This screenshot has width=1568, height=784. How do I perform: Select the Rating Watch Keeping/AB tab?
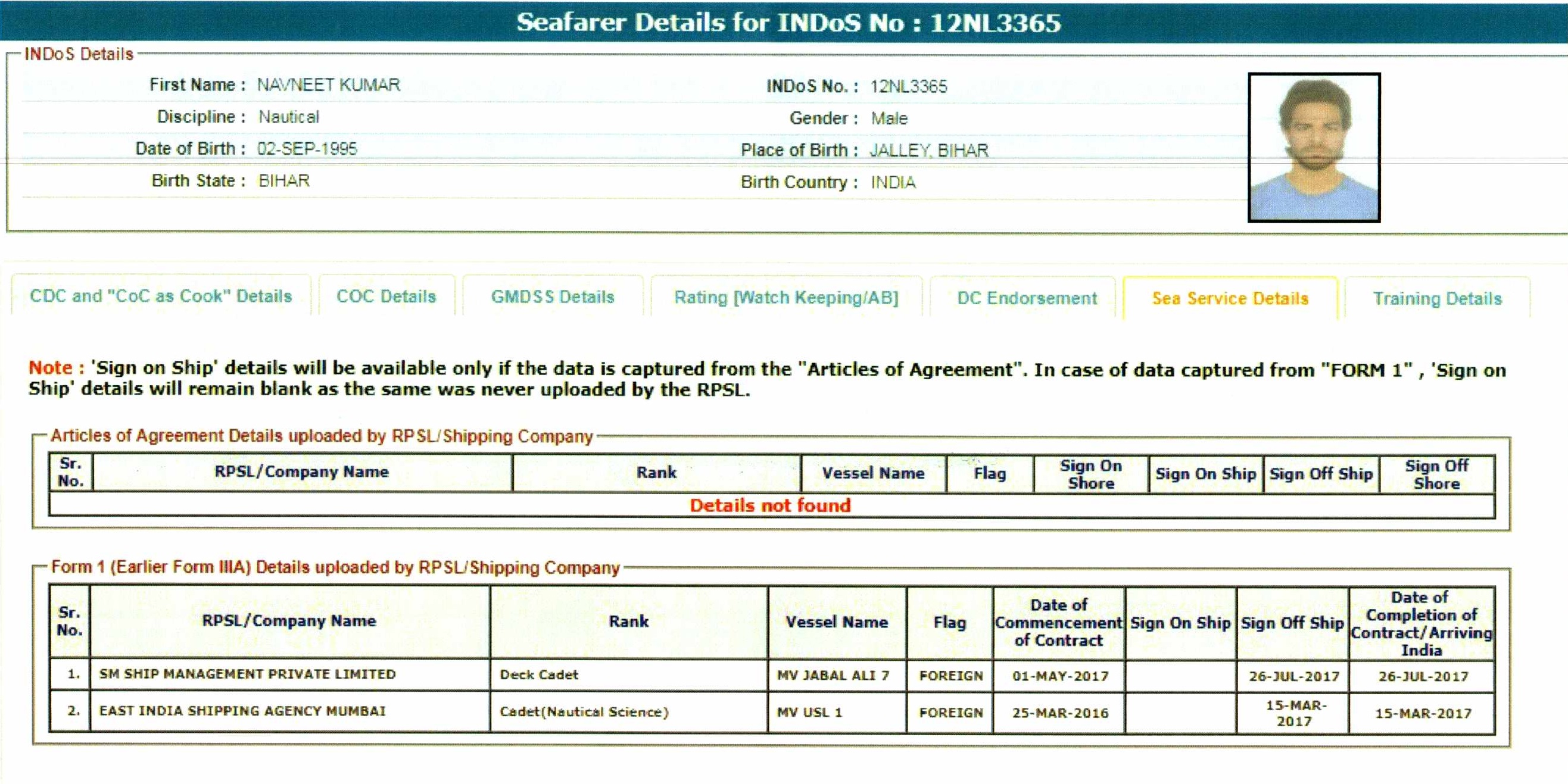[786, 298]
